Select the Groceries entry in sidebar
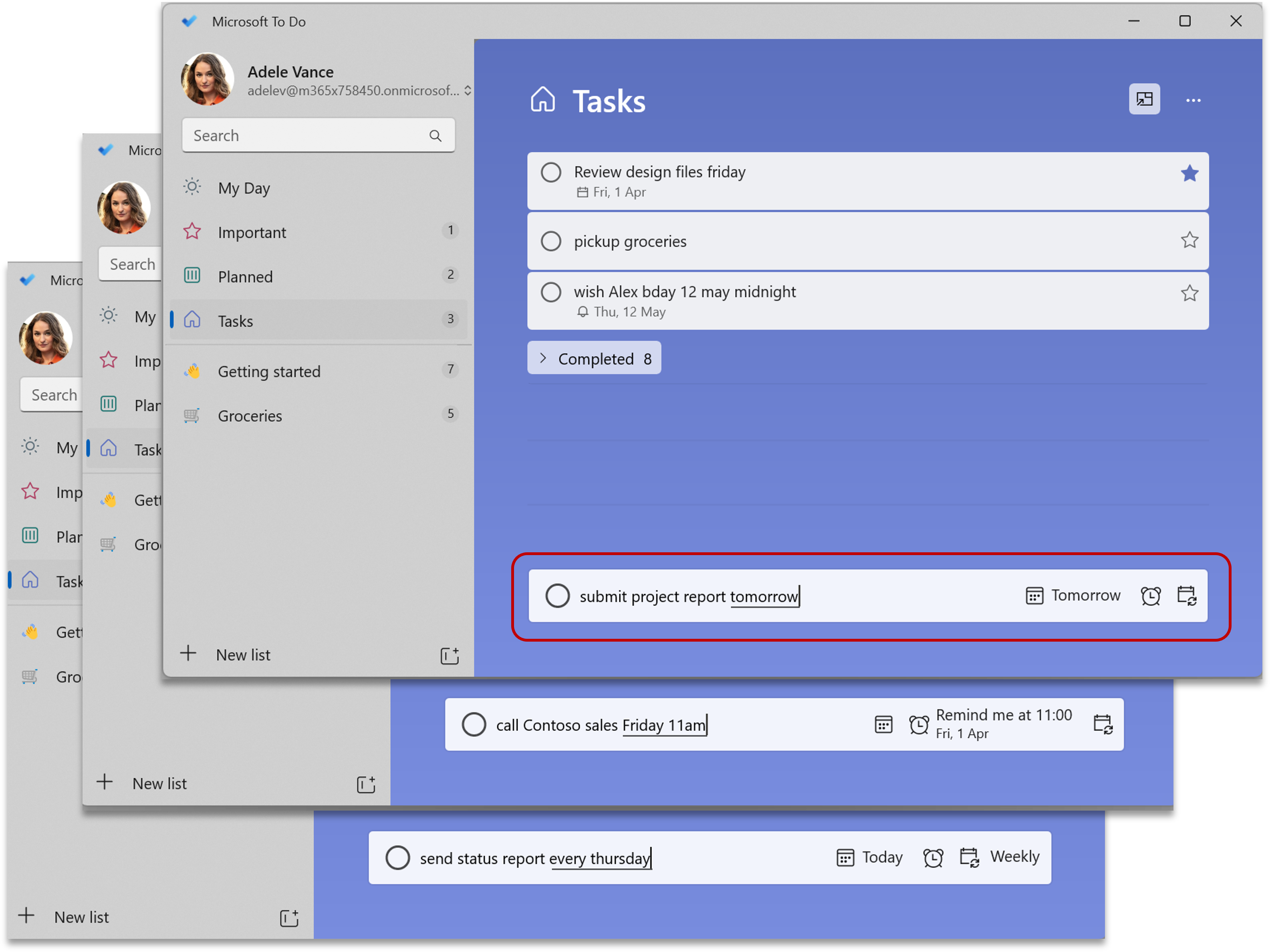1270x952 pixels. click(x=250, y=415)
